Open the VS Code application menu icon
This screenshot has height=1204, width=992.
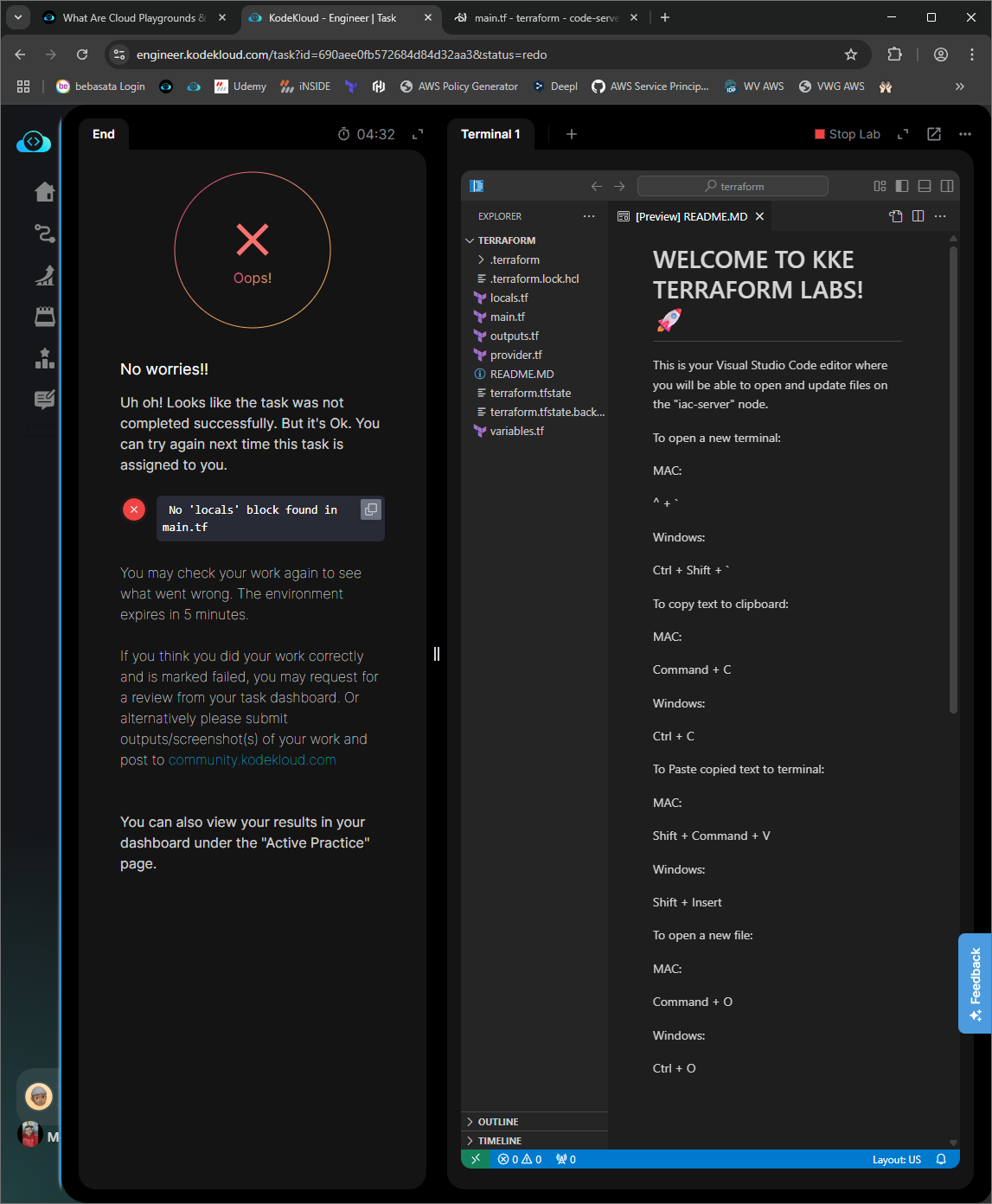pos(477,186)
